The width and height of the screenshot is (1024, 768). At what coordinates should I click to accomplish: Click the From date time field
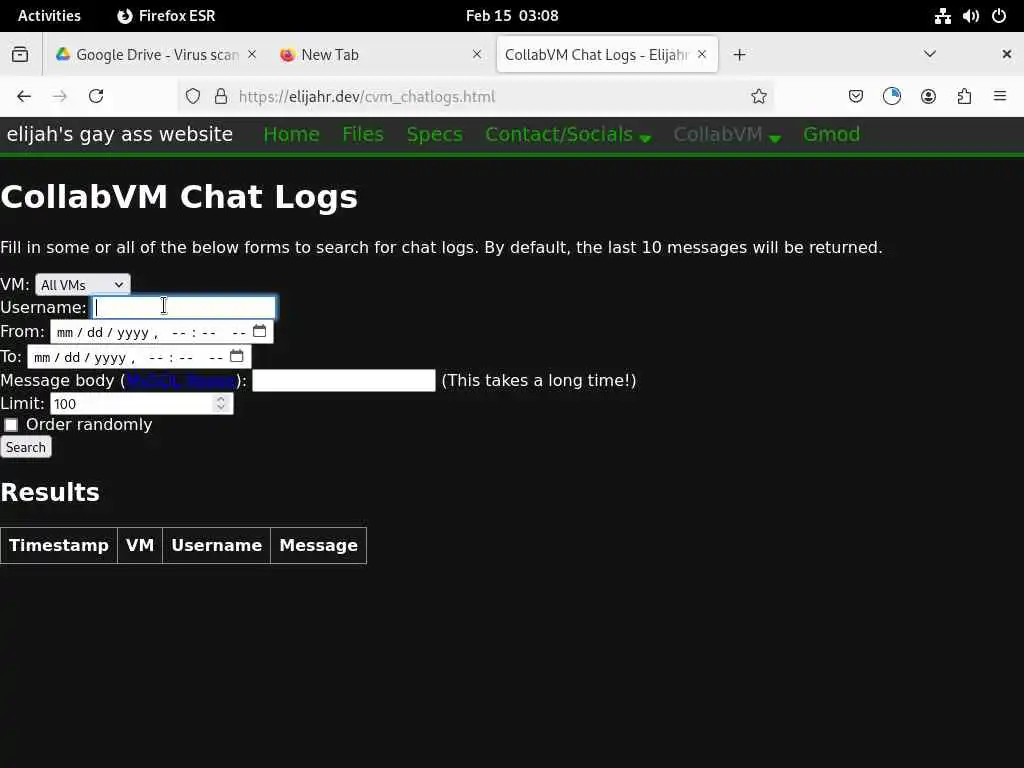(161, 332)
